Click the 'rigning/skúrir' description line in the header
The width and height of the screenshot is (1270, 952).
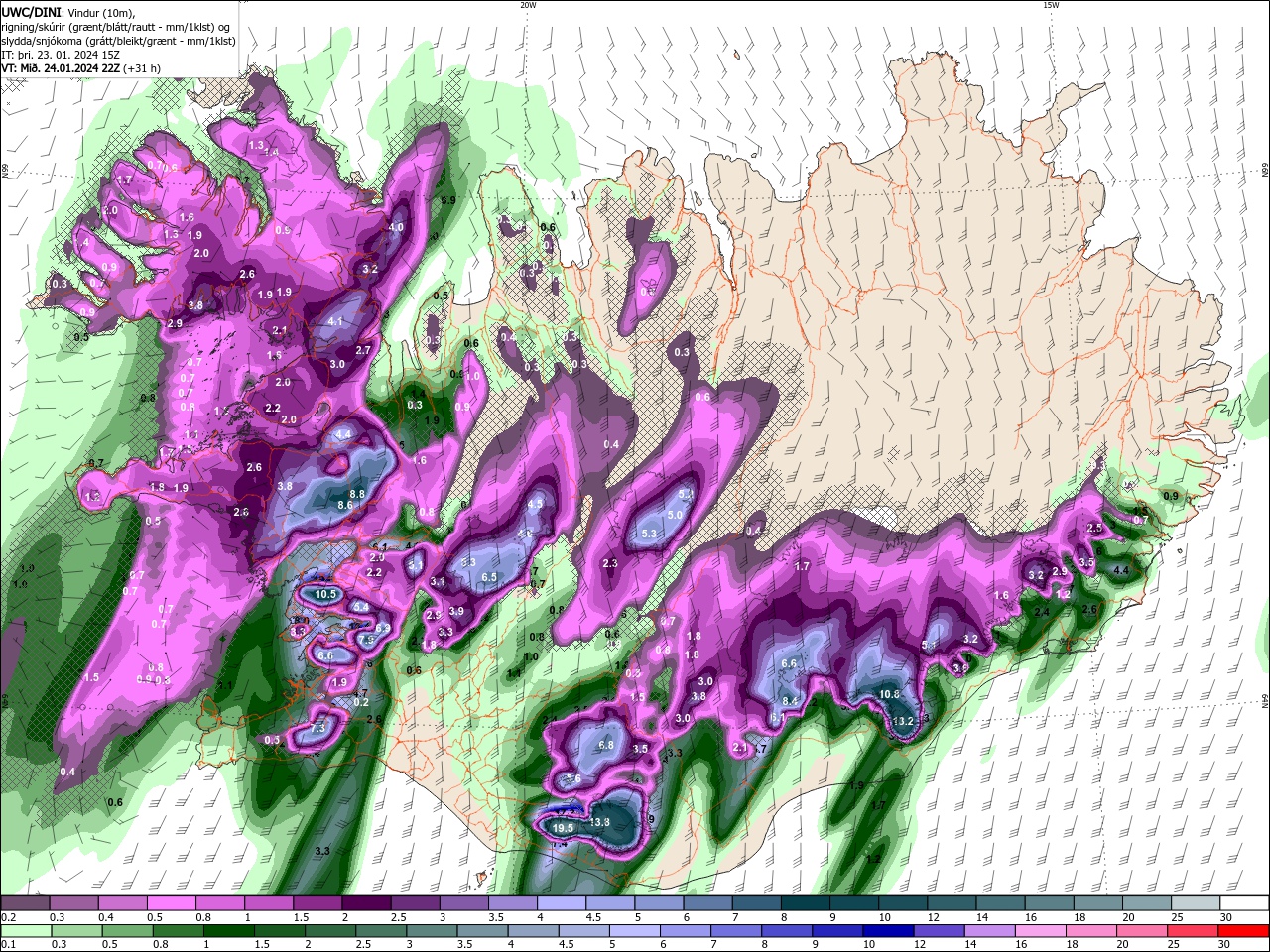(x=117, y=26)
